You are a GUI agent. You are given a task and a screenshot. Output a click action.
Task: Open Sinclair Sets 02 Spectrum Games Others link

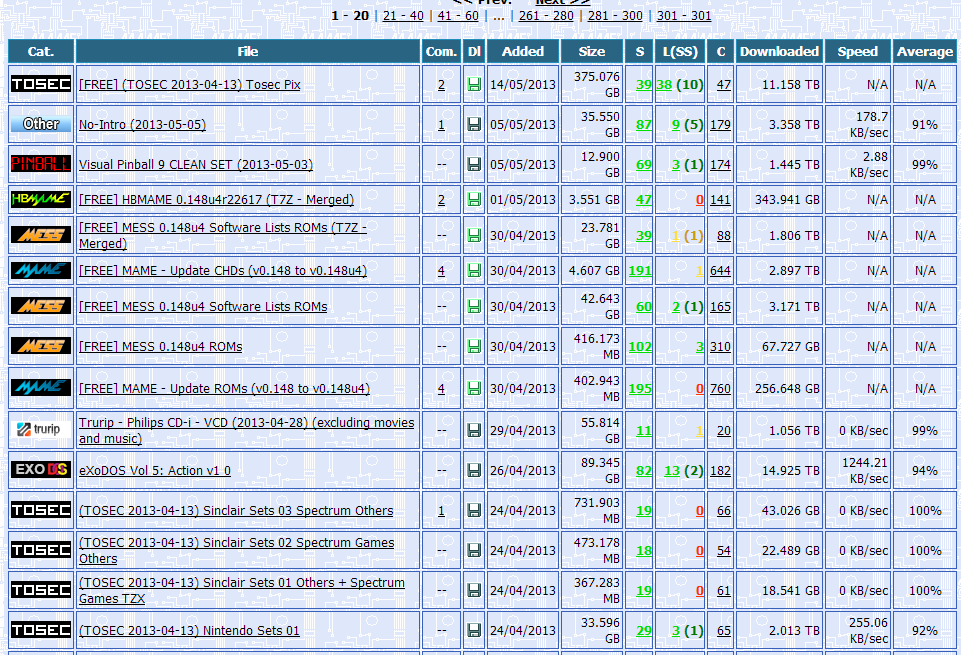point(237,550)
